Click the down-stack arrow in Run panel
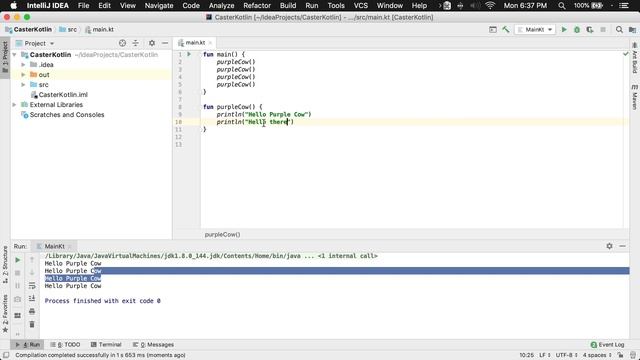 pyautogui.click(x=32, y=273)
